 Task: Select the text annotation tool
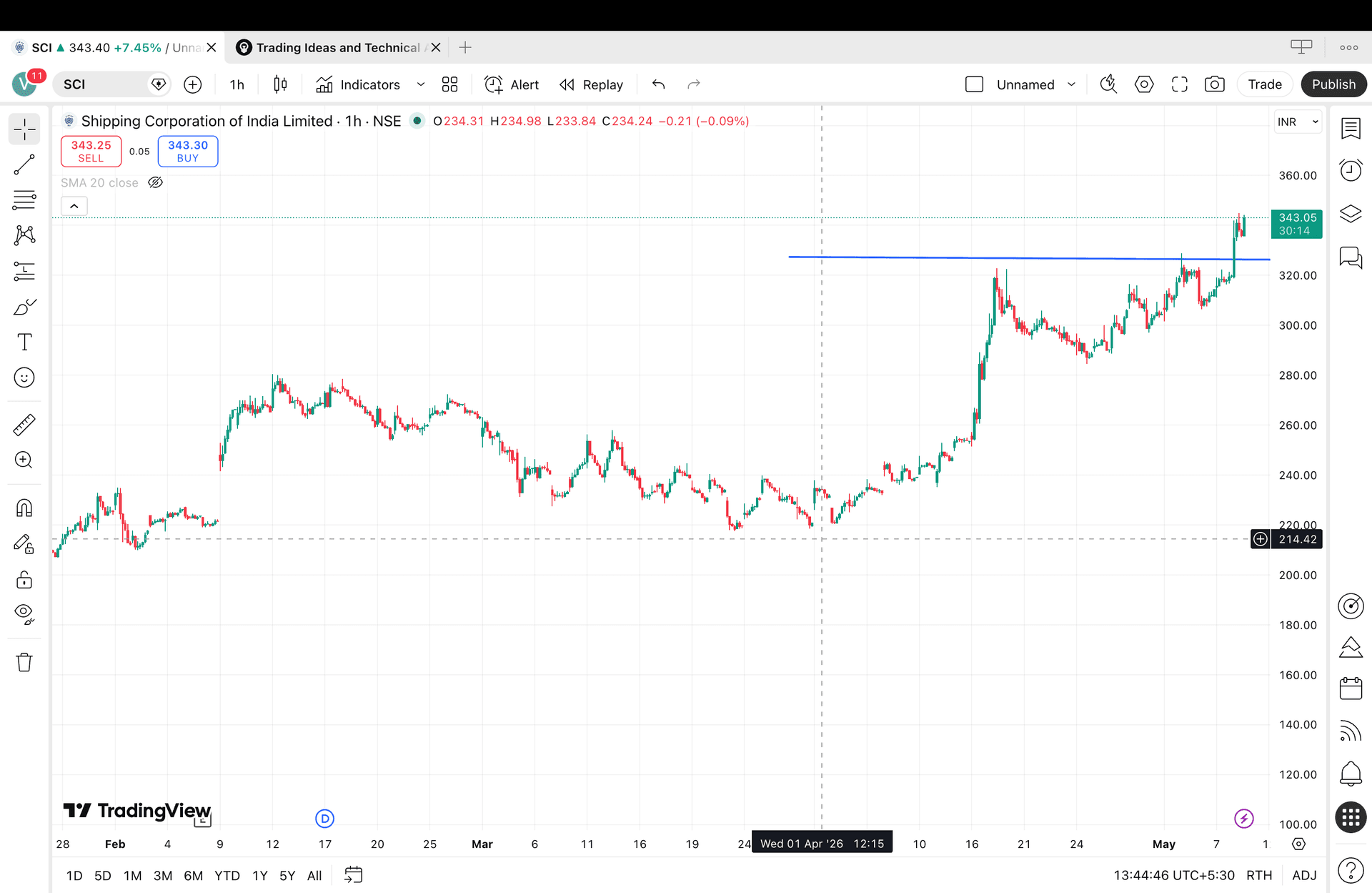(x=24, y=342)
